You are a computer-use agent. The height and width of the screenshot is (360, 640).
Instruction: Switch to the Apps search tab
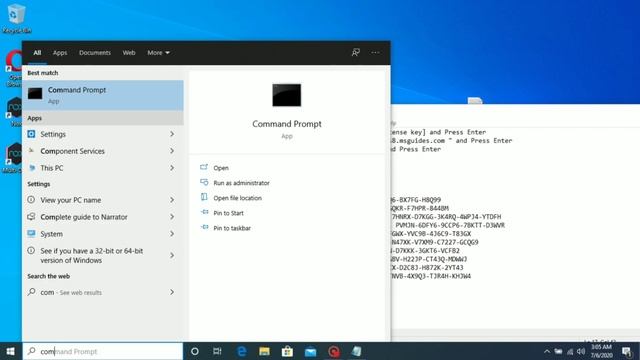[60, 53]
